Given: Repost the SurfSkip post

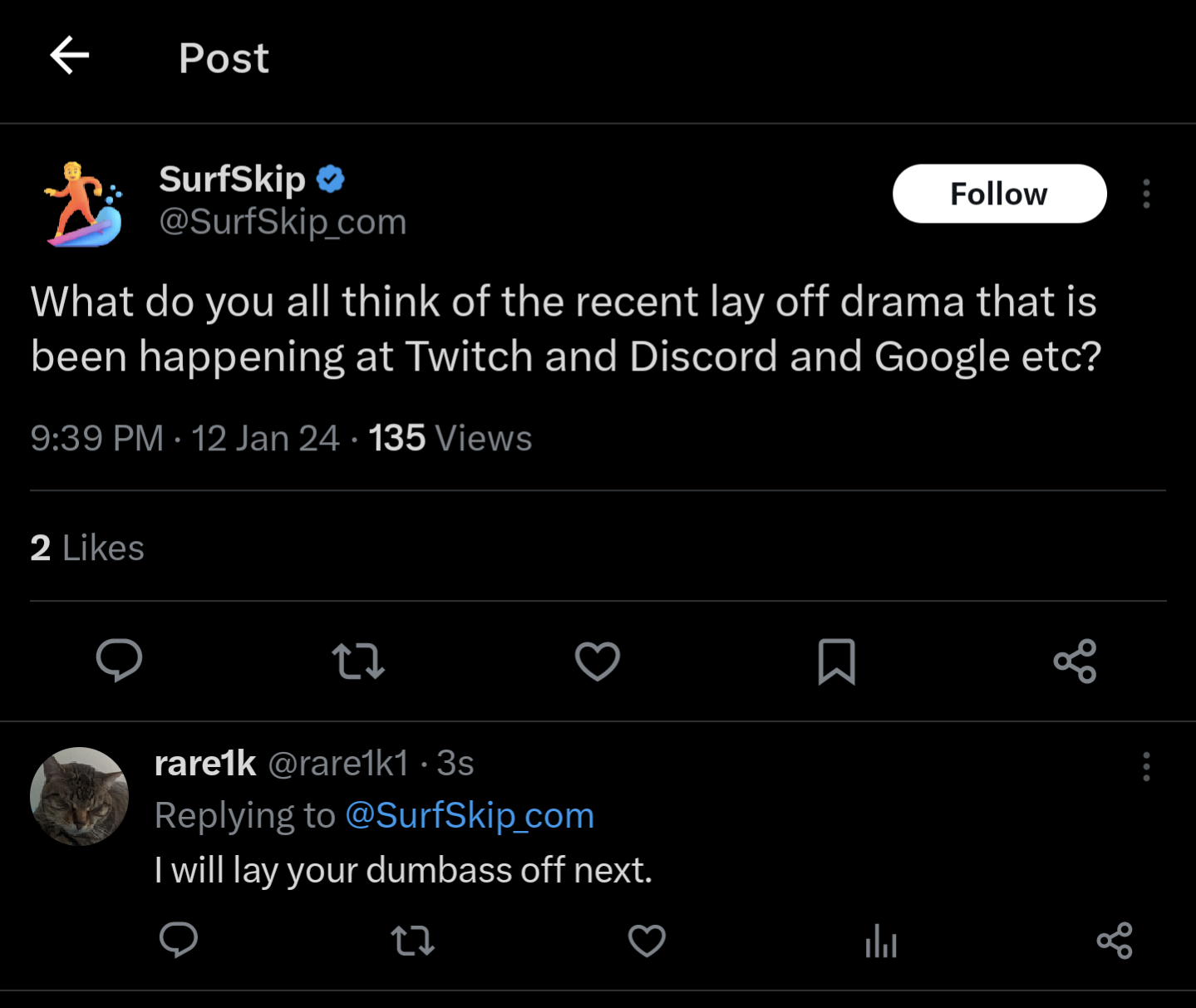Looking at the screenshot, I should (x=358, y=661).
